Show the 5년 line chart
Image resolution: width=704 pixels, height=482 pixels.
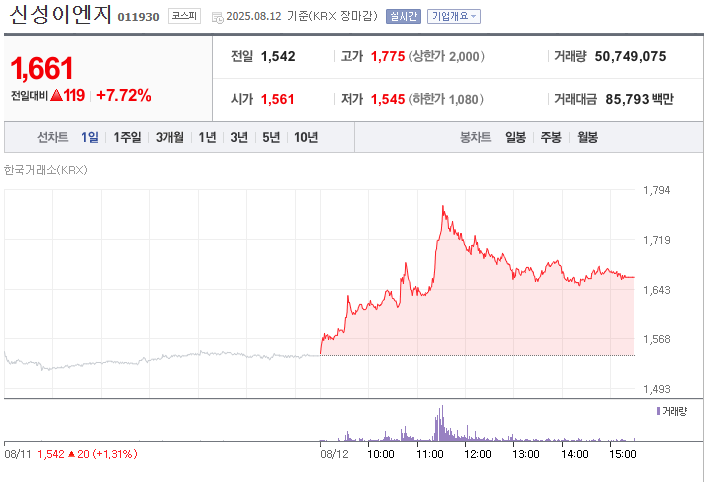click(271, 137)
